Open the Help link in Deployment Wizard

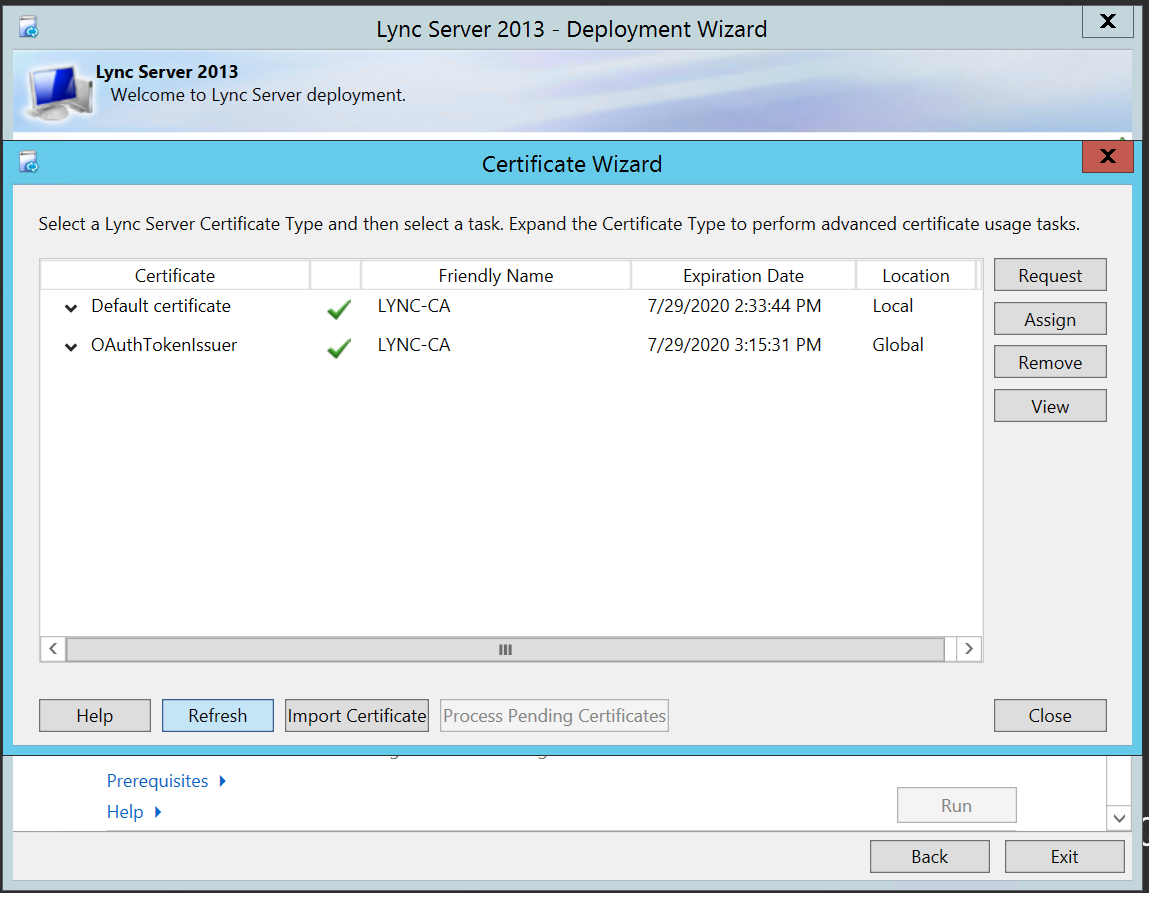point(125,812)
